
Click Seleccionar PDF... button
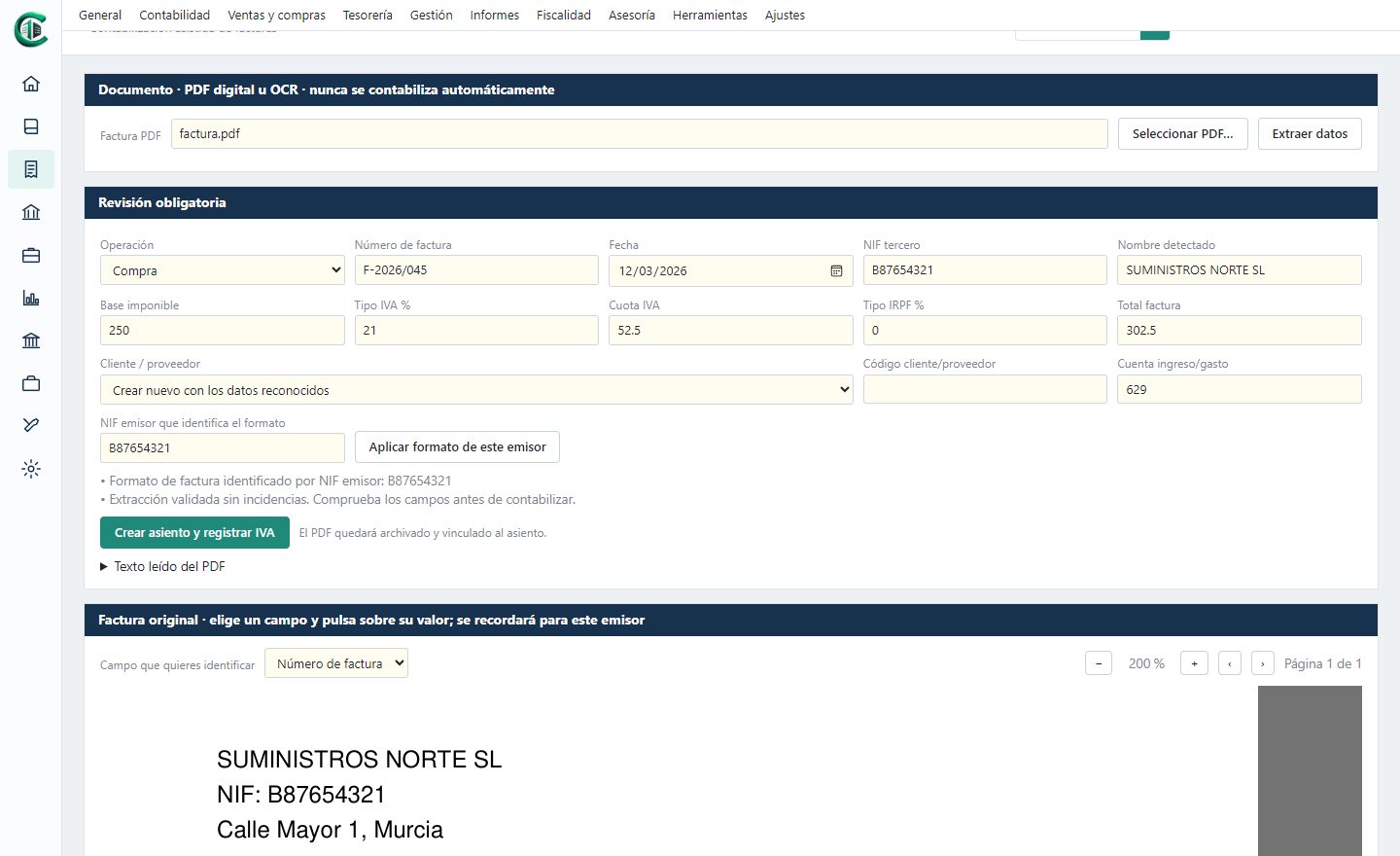(x=1183, y=133)
